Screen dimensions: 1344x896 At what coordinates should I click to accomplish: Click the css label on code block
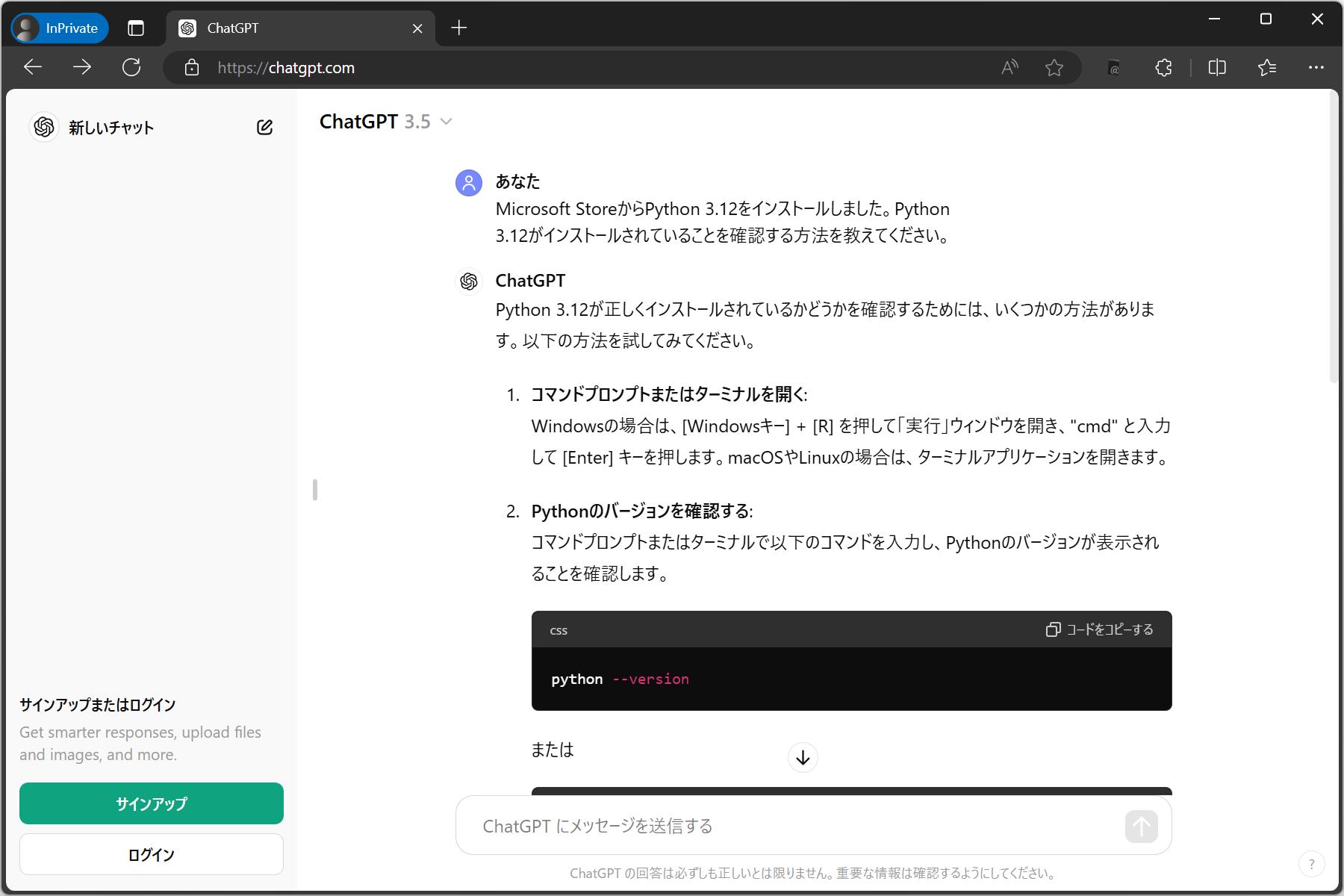[x=559, y=630]
